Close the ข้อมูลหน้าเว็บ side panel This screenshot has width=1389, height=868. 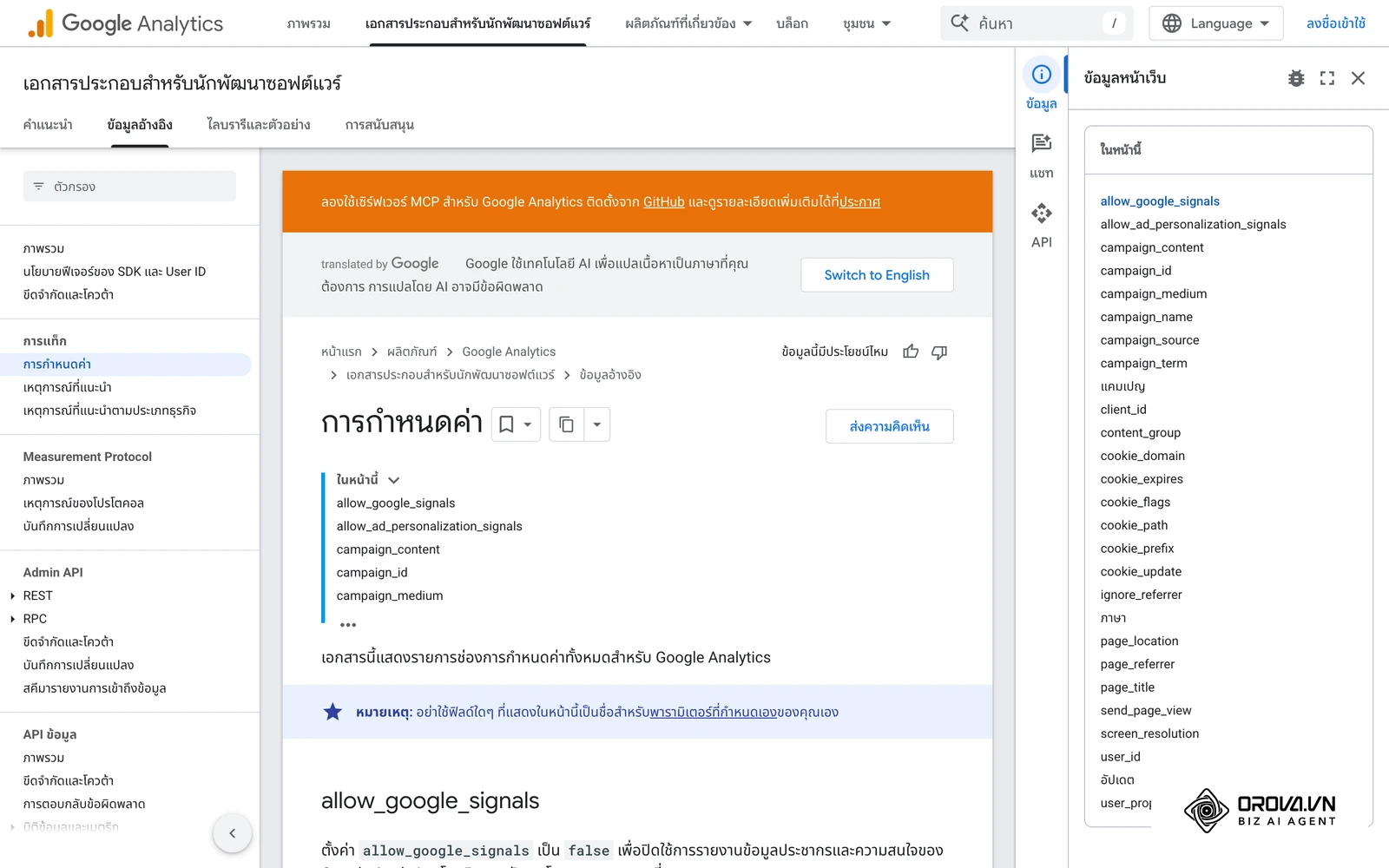(x=1358, y=78)
